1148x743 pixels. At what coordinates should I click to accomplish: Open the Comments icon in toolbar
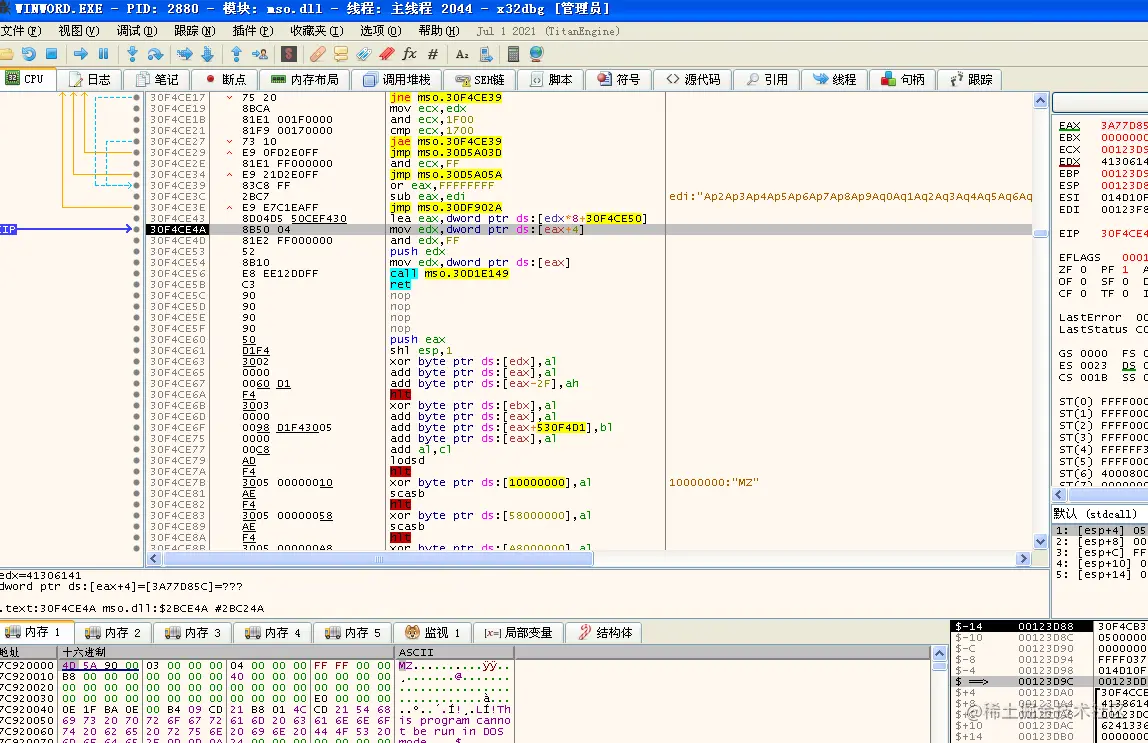(340, 53)
